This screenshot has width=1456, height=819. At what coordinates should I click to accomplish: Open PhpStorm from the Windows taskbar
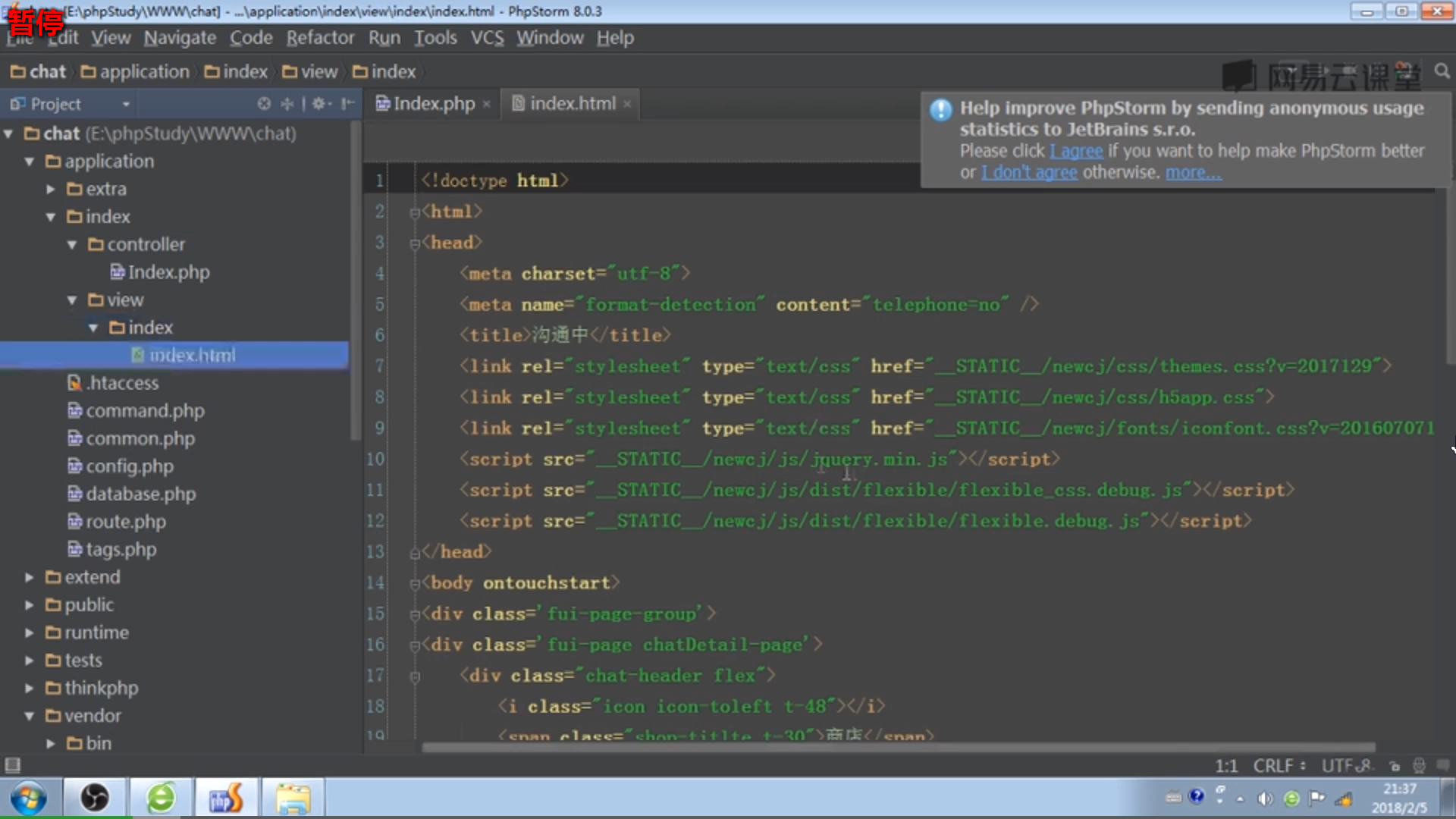tap(225, 799)
